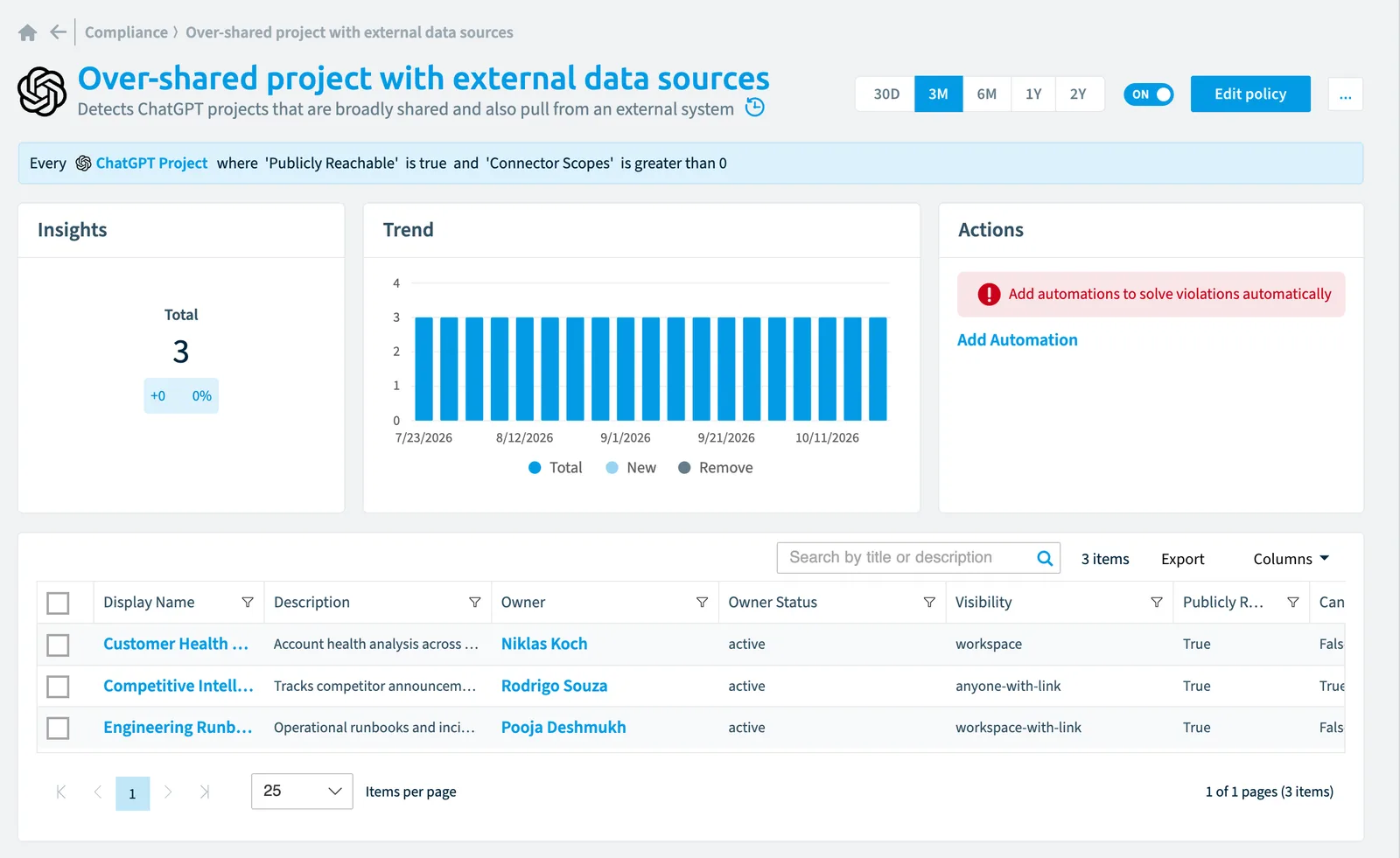
Task: Open the Columns dropdown
Action: point(1291,559)
